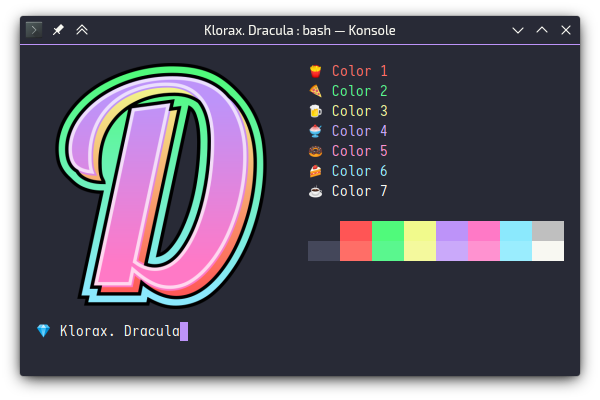Screen dimensions: 600x400
Task: Click the red 'Color 1' text
Action: pos(360,71)
